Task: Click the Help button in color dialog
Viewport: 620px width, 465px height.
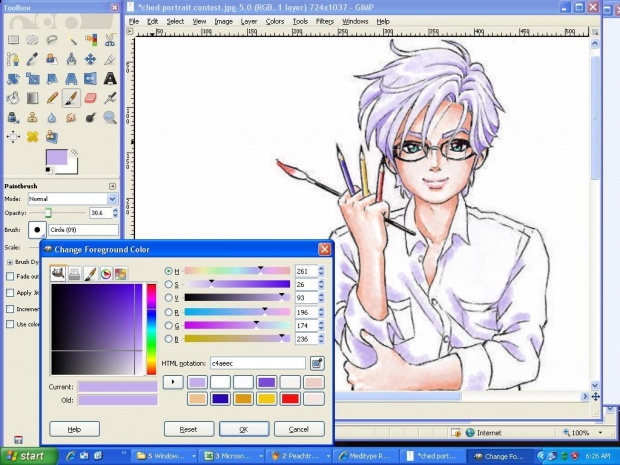Action: pos(74,429)
